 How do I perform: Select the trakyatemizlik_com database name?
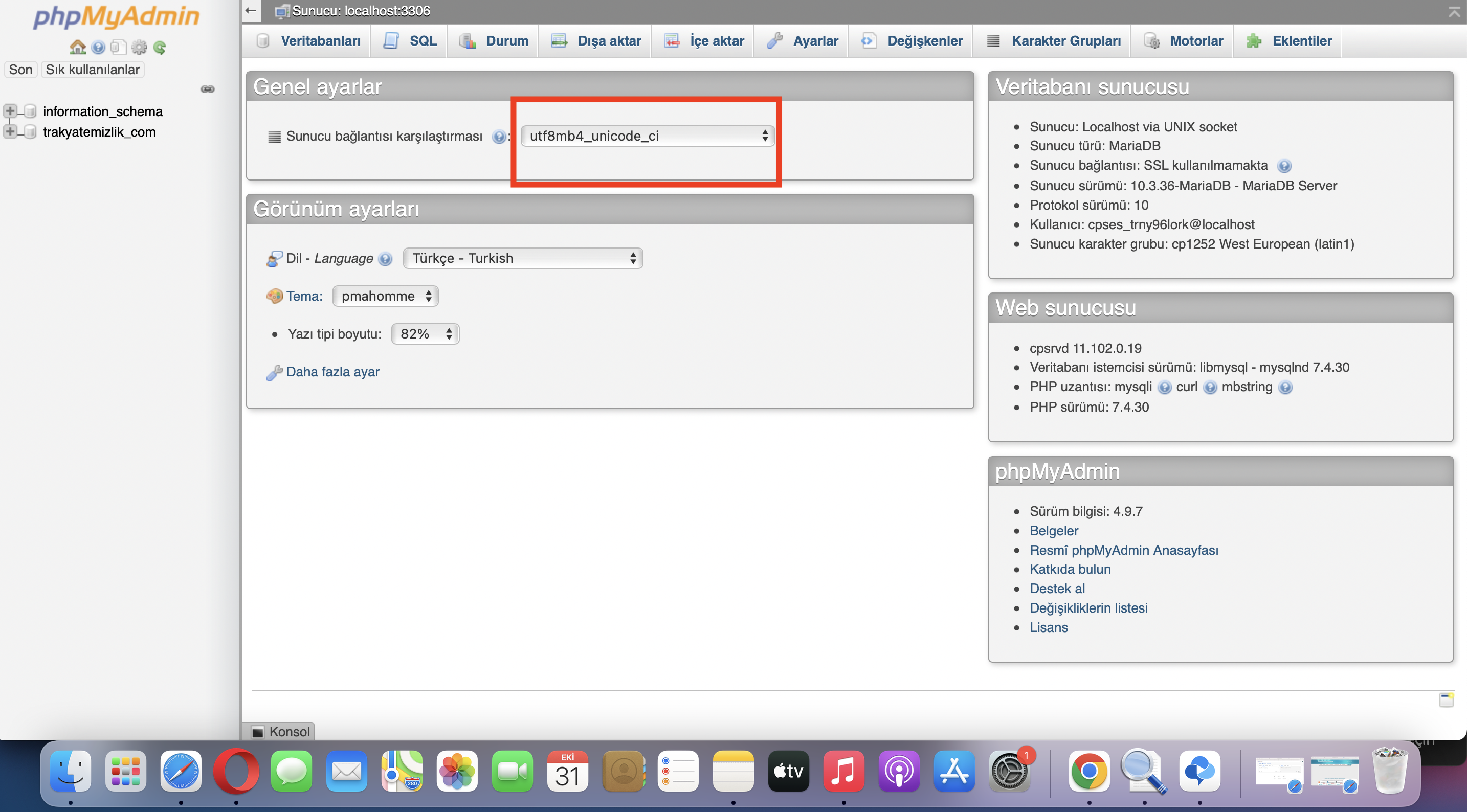click(x=99, y=132)
